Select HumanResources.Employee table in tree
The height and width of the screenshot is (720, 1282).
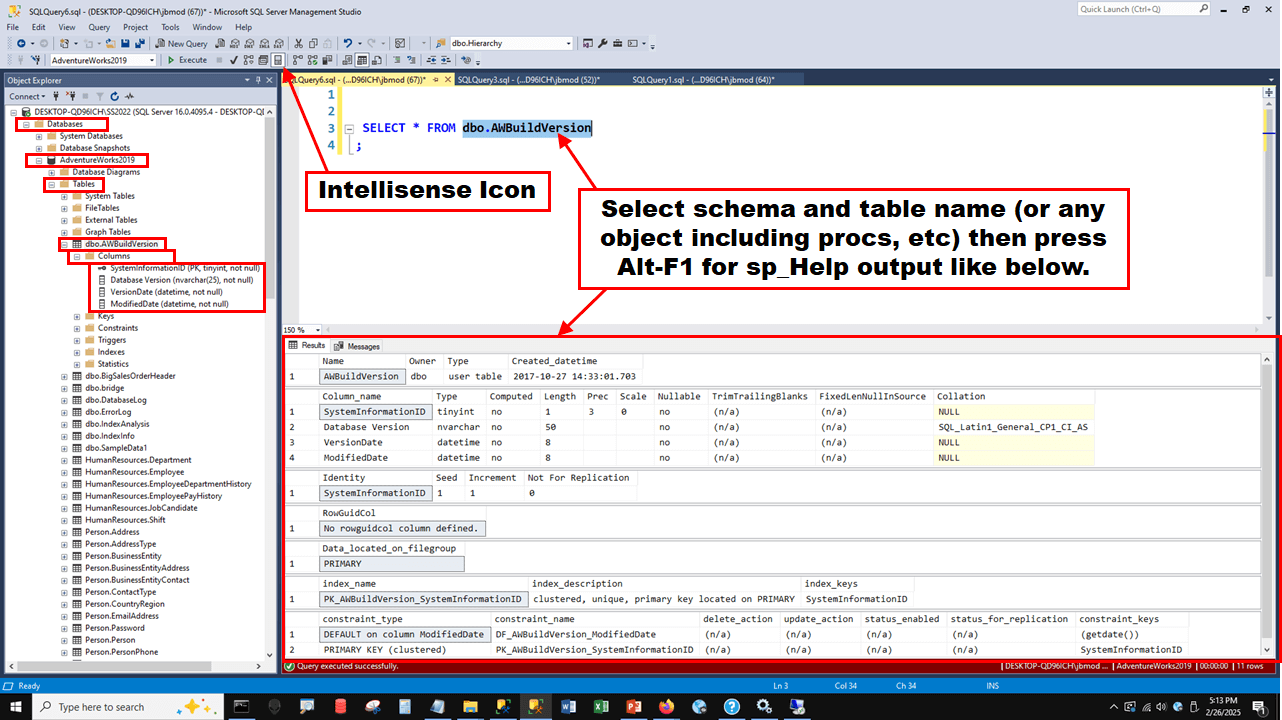pos(134,472)
